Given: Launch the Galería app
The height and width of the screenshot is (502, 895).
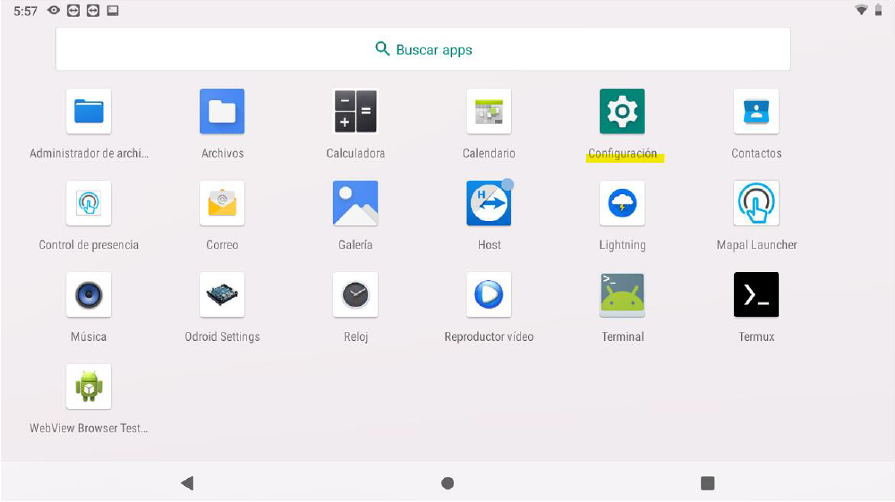Looking at the screenshot, I should (x=355, y=204).
